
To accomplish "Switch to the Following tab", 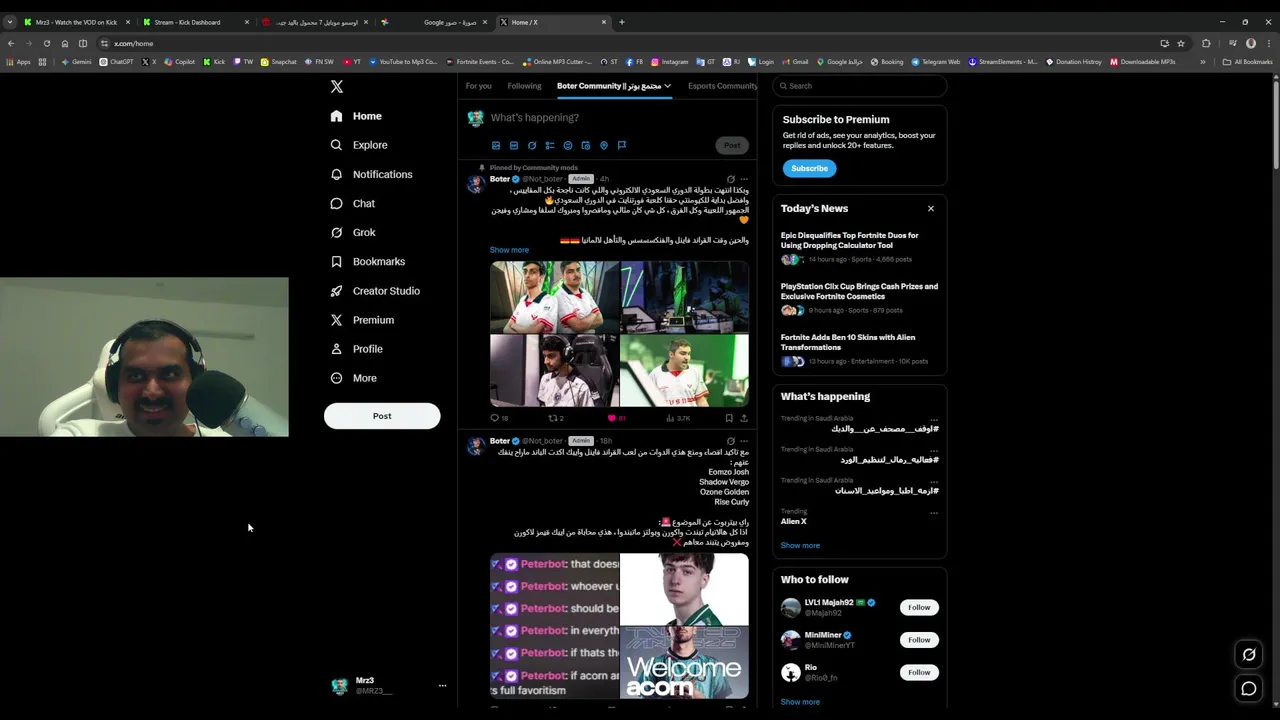I will pyautogui.click(x=524, y=86).
